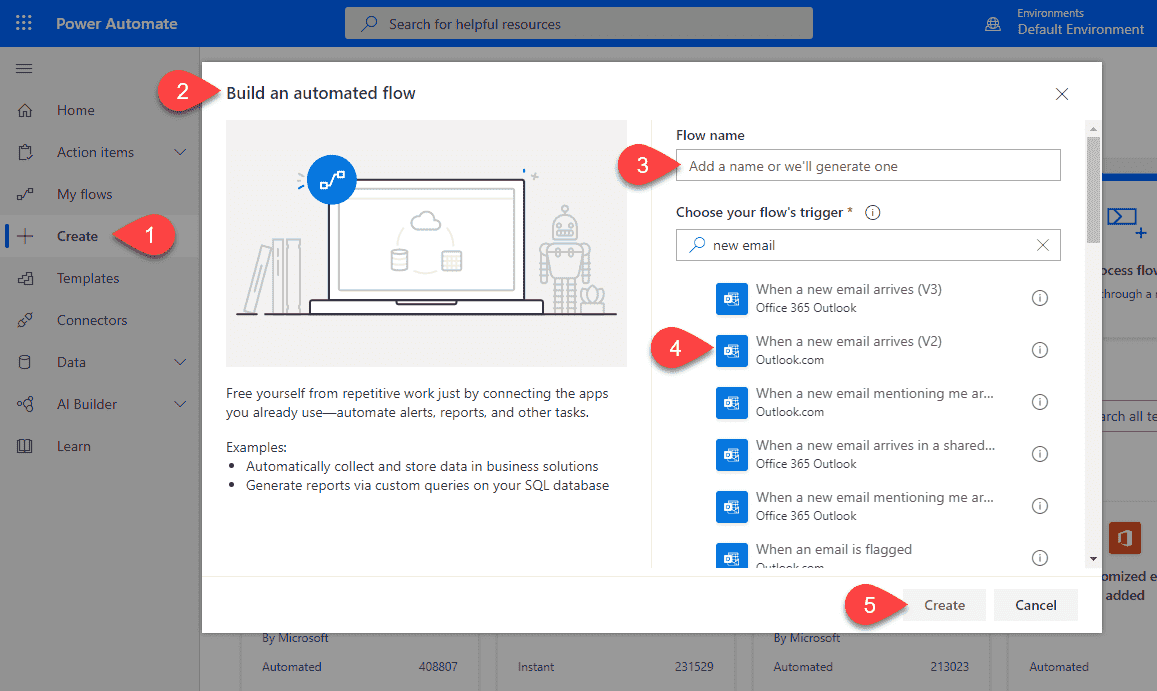Show info for Office 365 email mentioning me trigger
Screen dimensions: 1157x691
pyautogui.click(x=1040, y=506)
